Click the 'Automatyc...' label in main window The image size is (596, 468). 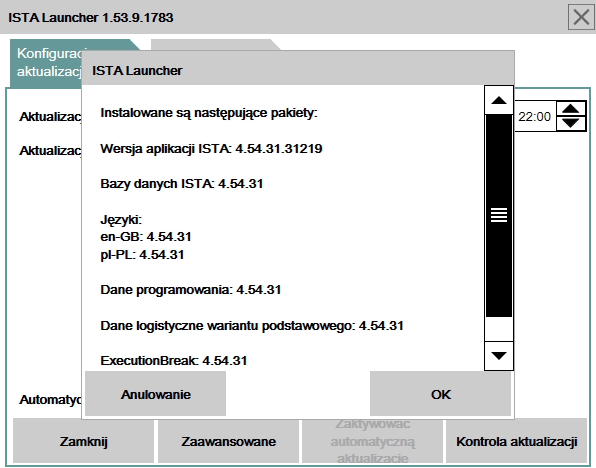pyautogui.click(x=50, y=400)
